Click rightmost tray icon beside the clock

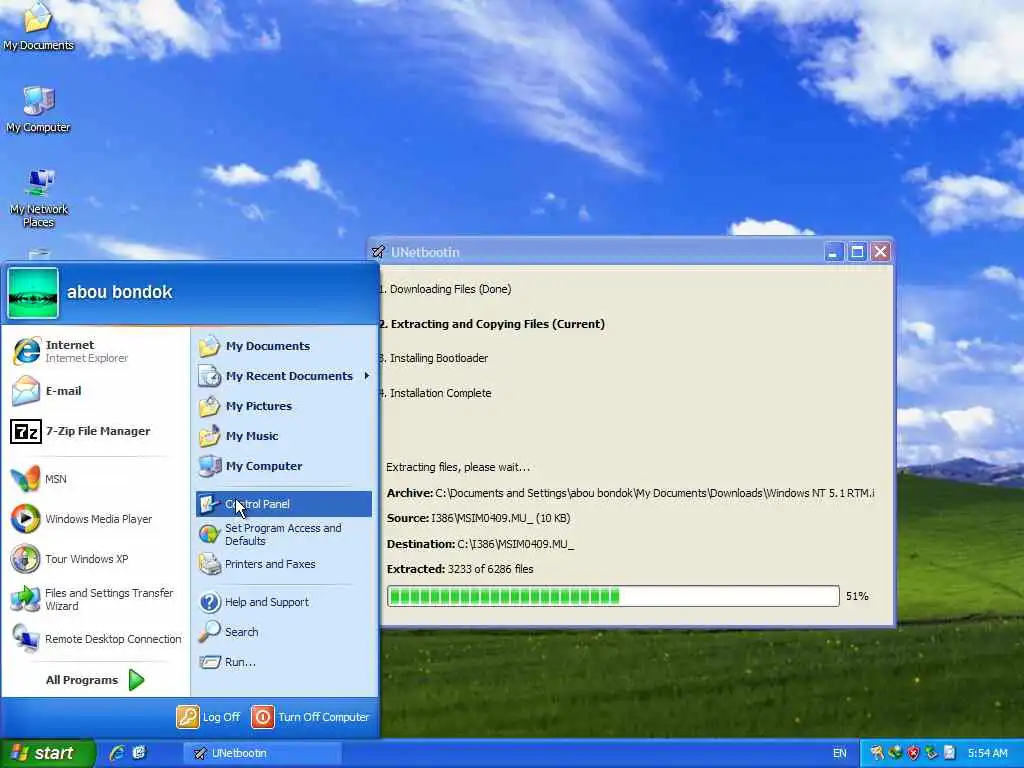click(x=950, y=753)
